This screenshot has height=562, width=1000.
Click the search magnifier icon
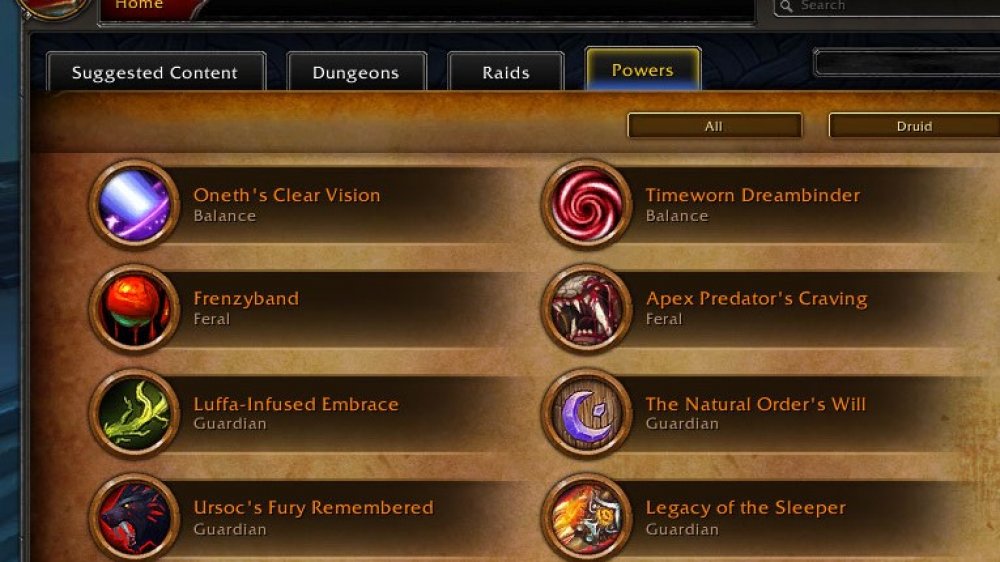pyautogui.click(x=786, y=6)
